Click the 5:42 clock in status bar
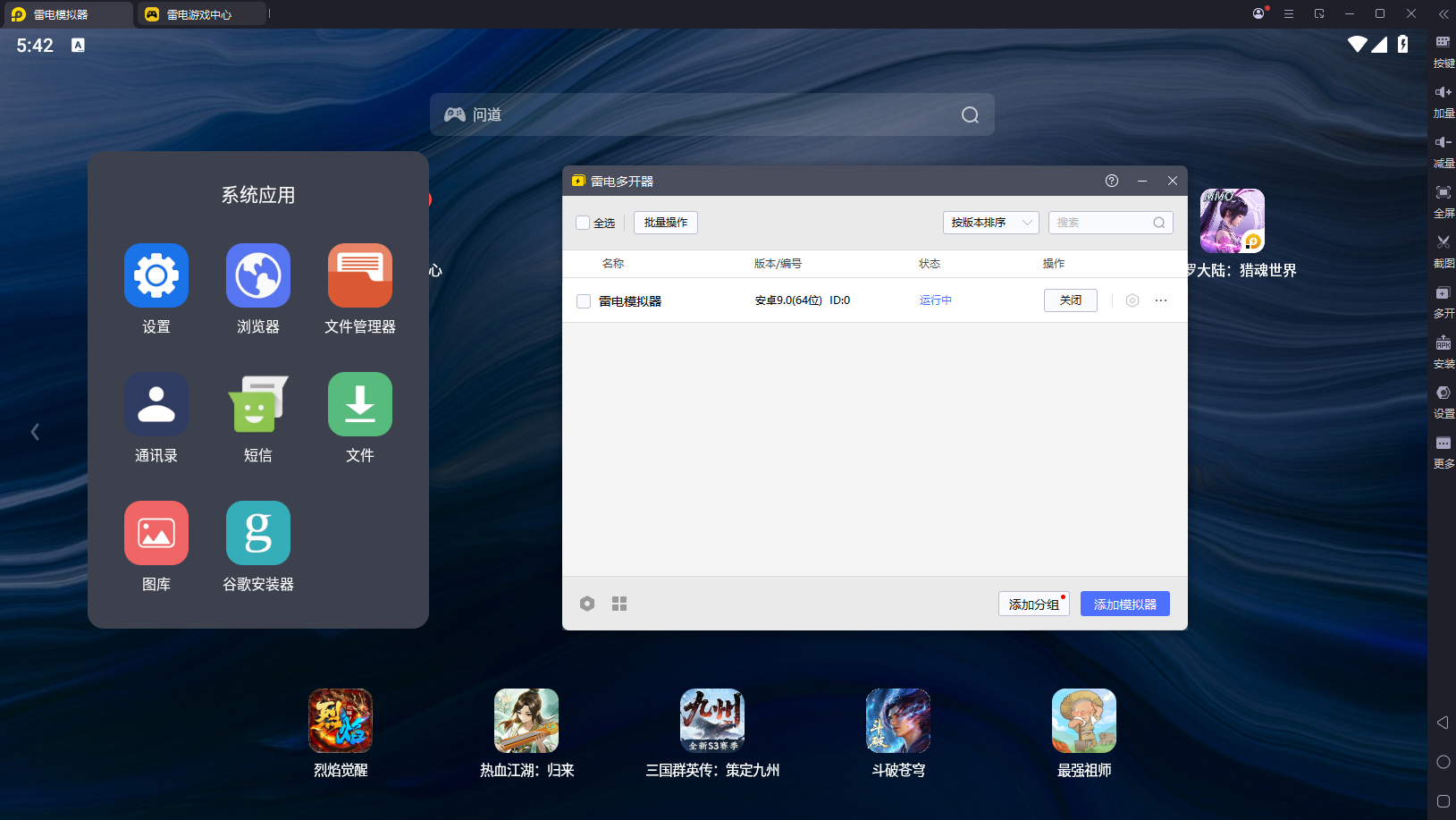The height and width of the screenshot is (820, 1456). coord(35,46)
